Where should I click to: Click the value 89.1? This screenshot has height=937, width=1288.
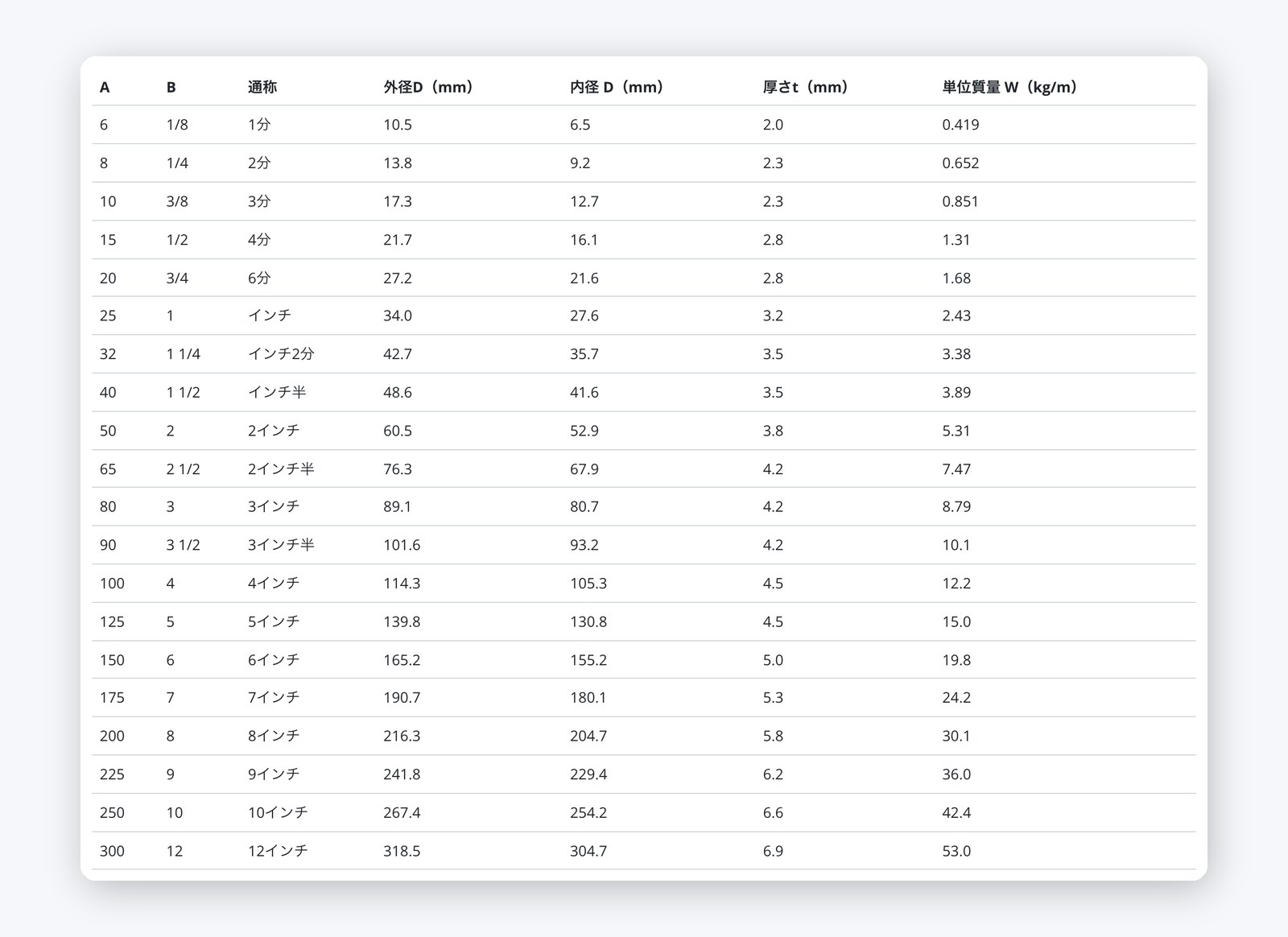point(398,507)
